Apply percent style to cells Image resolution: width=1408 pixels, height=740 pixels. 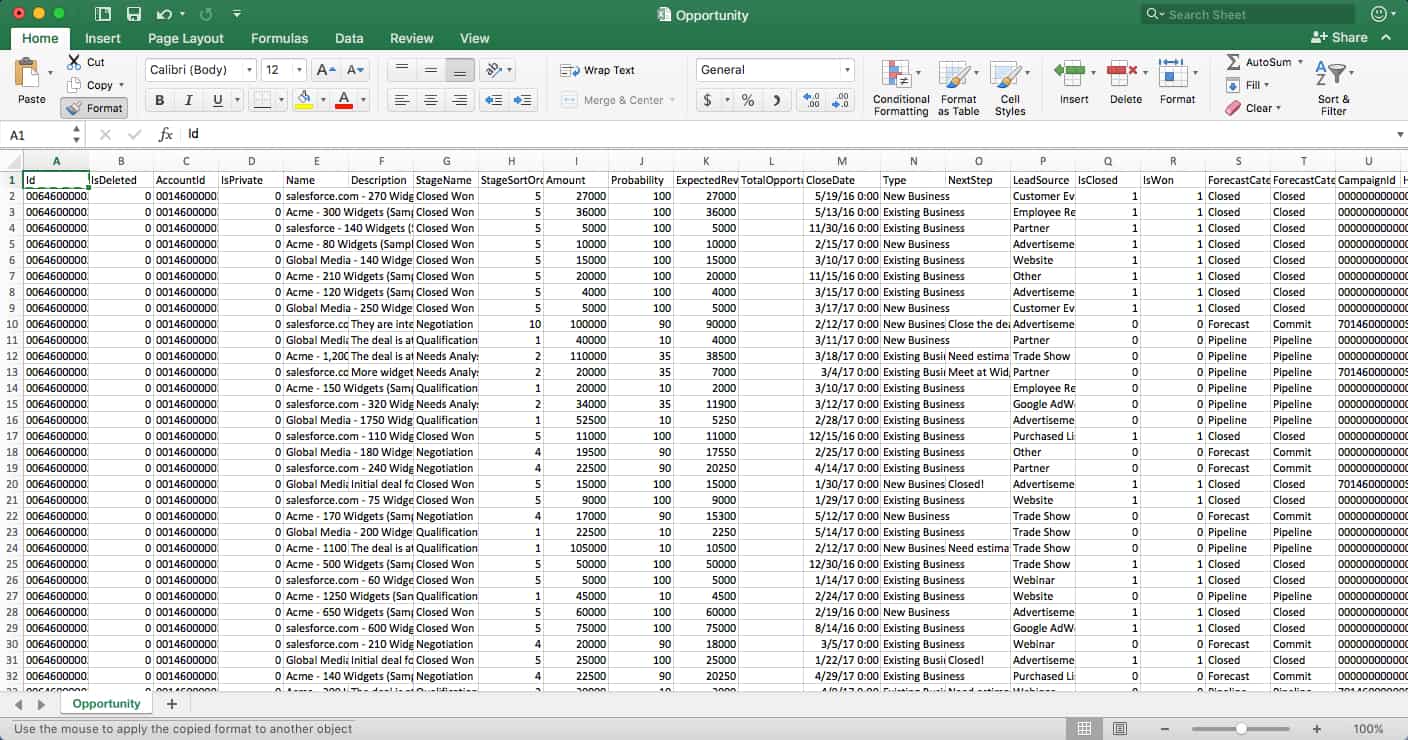pos(747,100)
